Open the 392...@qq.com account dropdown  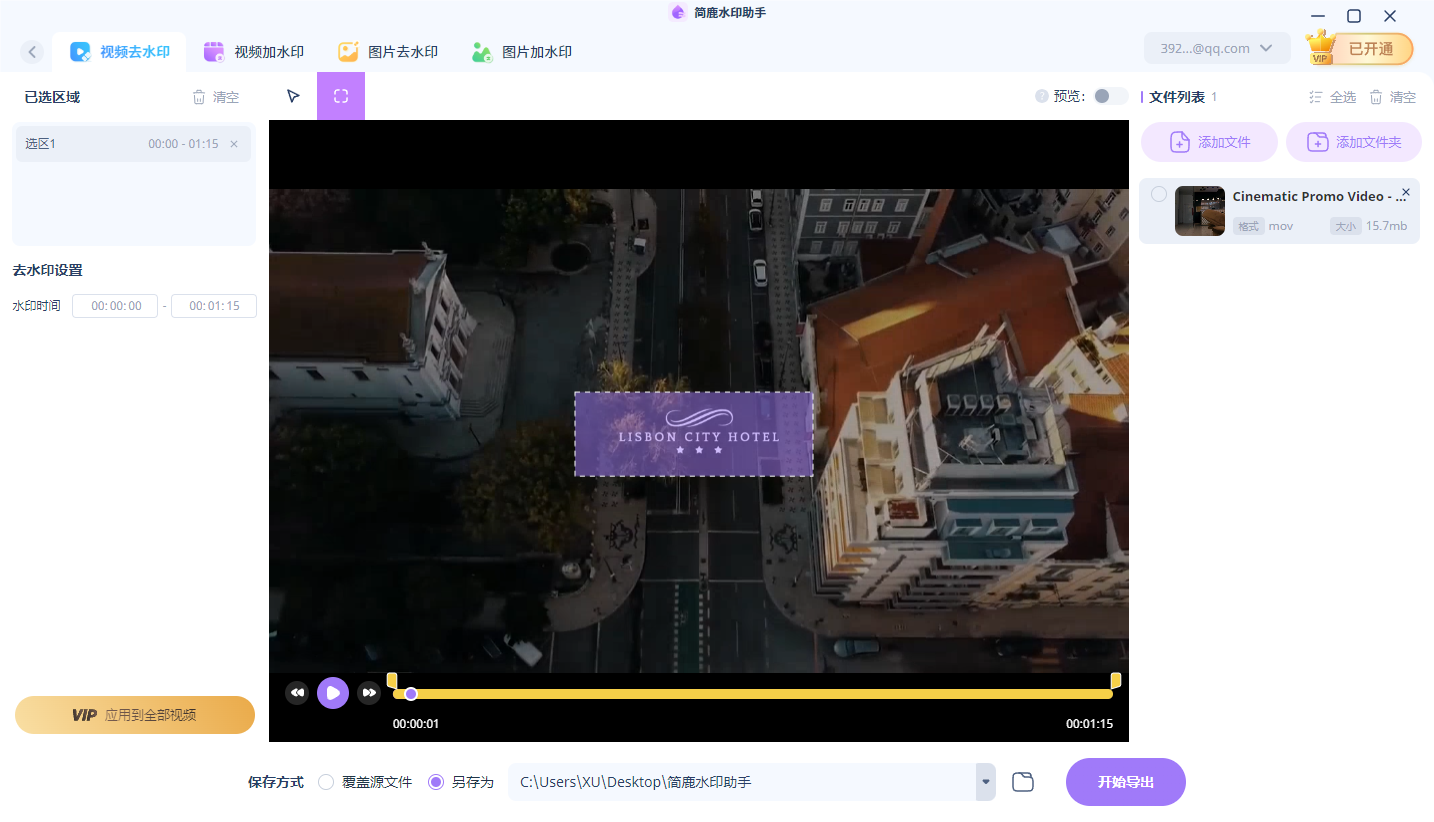pyautogui.click(x=1216, y=48)
